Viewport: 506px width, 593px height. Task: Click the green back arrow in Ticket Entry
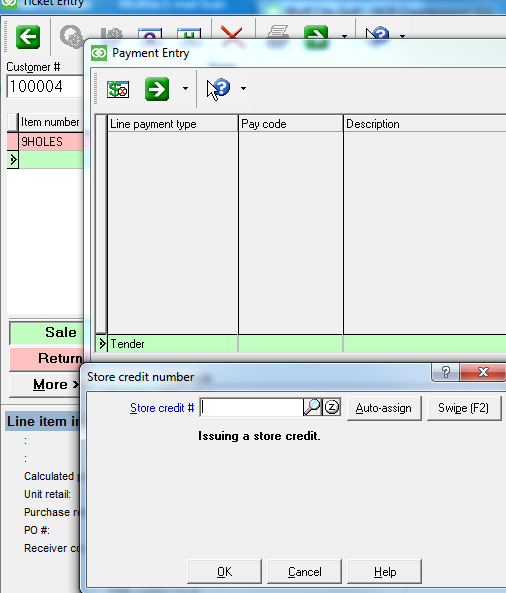[28, 37]
